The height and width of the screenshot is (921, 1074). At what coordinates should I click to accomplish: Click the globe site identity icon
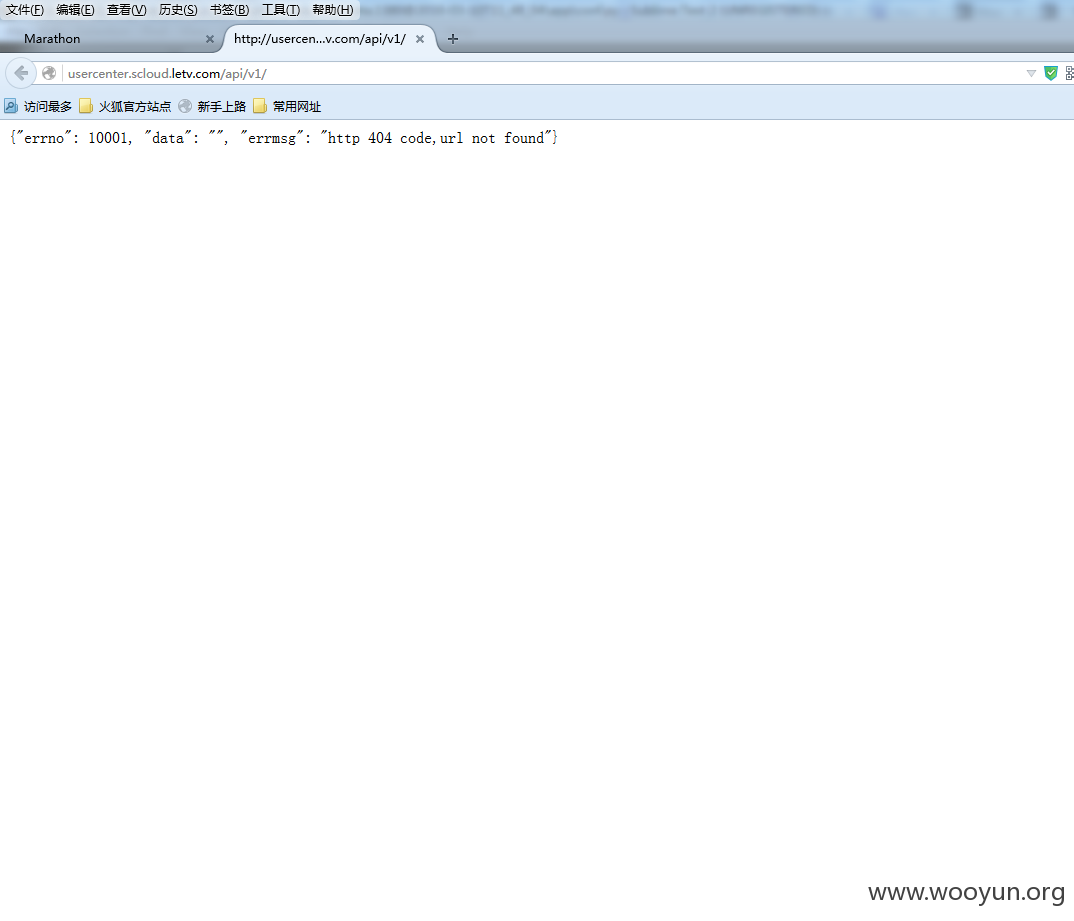click(x=49, y=73)
